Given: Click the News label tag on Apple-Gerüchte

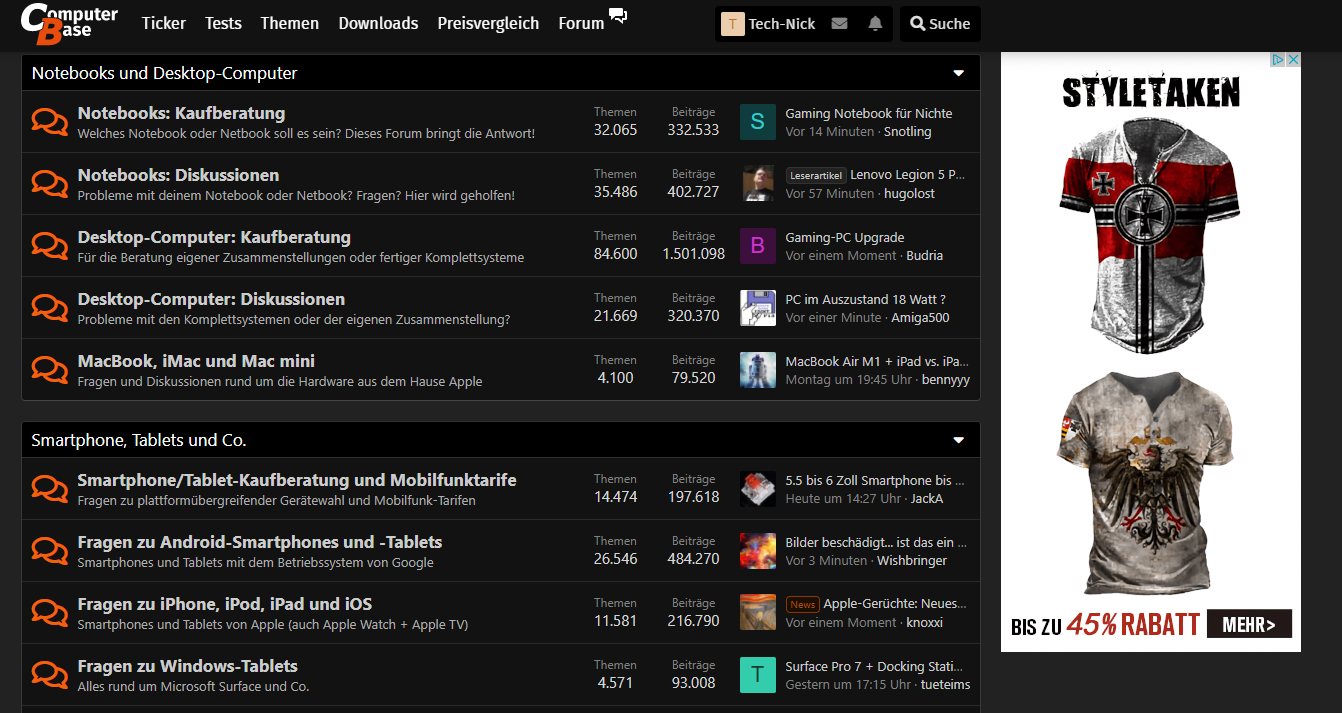Looking at the screenshot, I should point(803,604).
